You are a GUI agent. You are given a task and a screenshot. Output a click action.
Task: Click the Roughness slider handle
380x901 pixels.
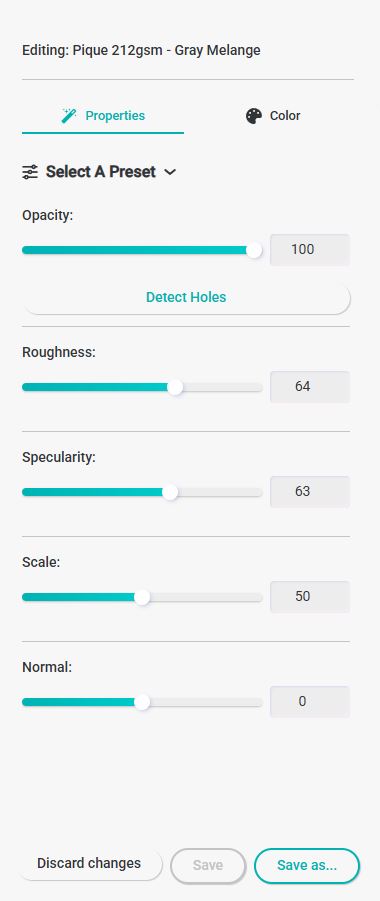point(175,387)
